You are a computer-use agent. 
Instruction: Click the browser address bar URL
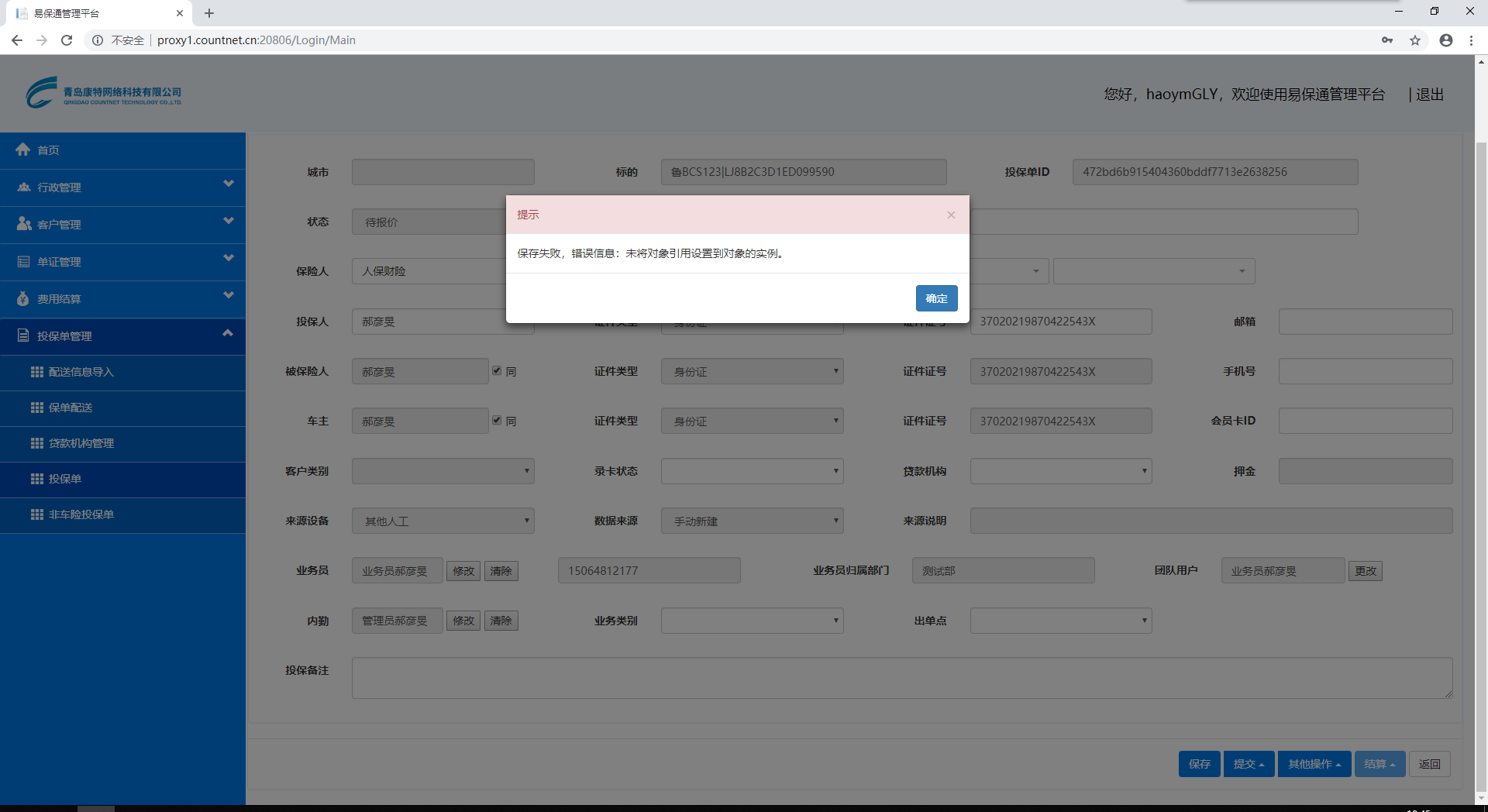tap(257, 40)
